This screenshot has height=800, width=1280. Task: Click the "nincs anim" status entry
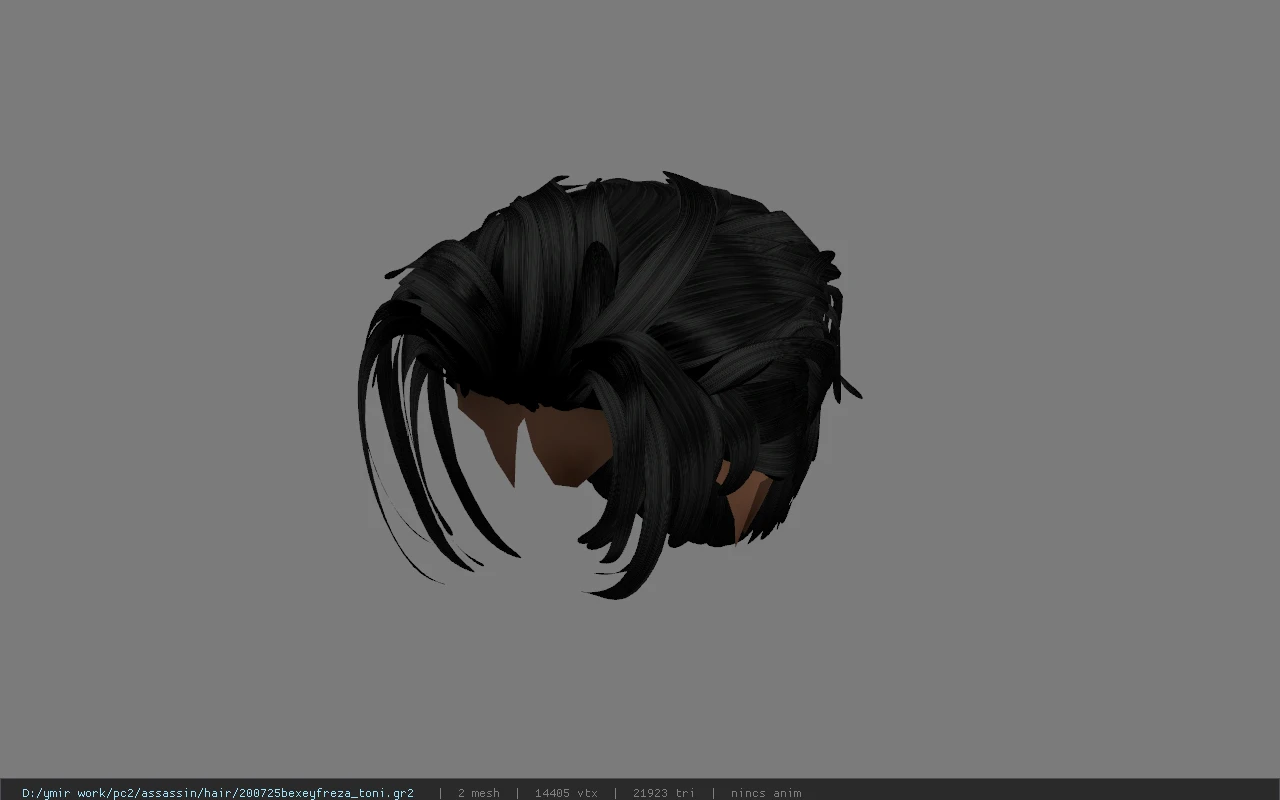click(766, 793)
